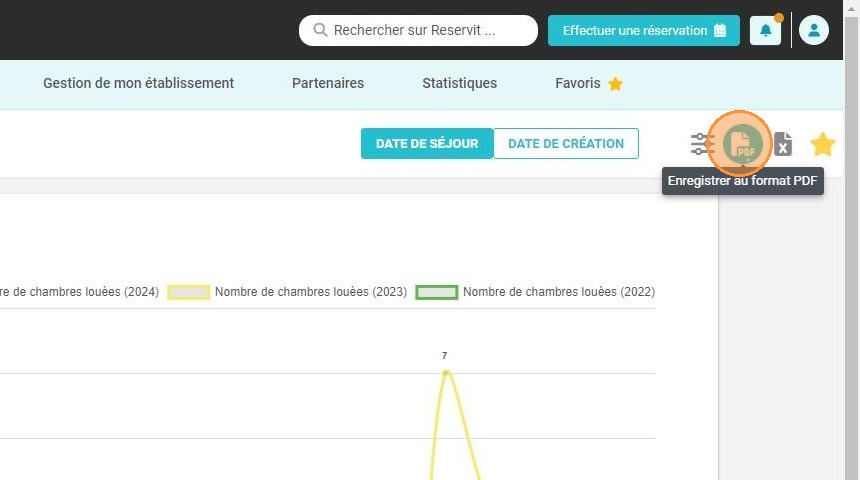
Task: Toggle 2023 yellow legend swatch
Action: click(x=189, y=292)
